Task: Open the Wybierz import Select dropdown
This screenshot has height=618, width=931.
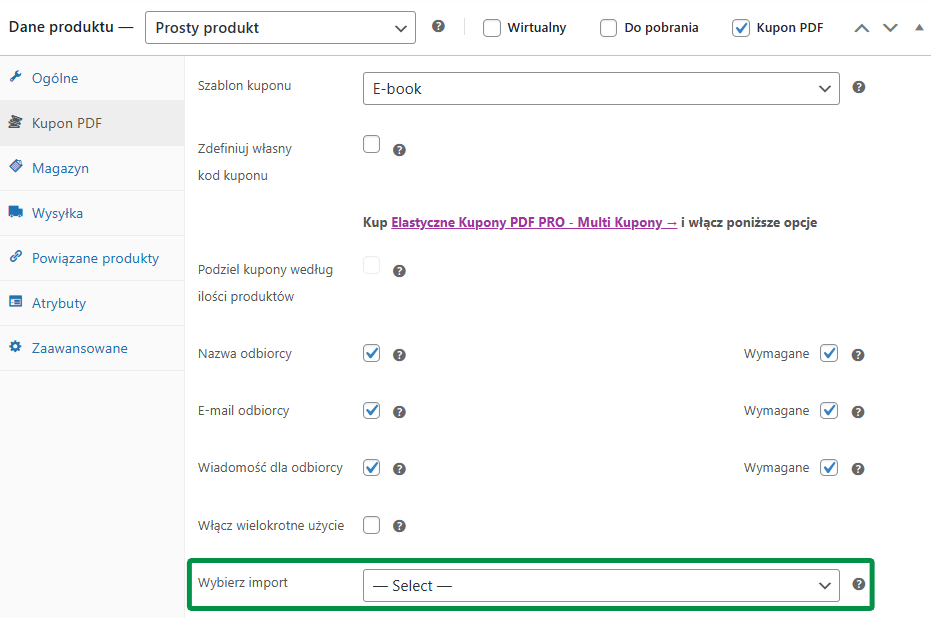Action: click(600, 585)
